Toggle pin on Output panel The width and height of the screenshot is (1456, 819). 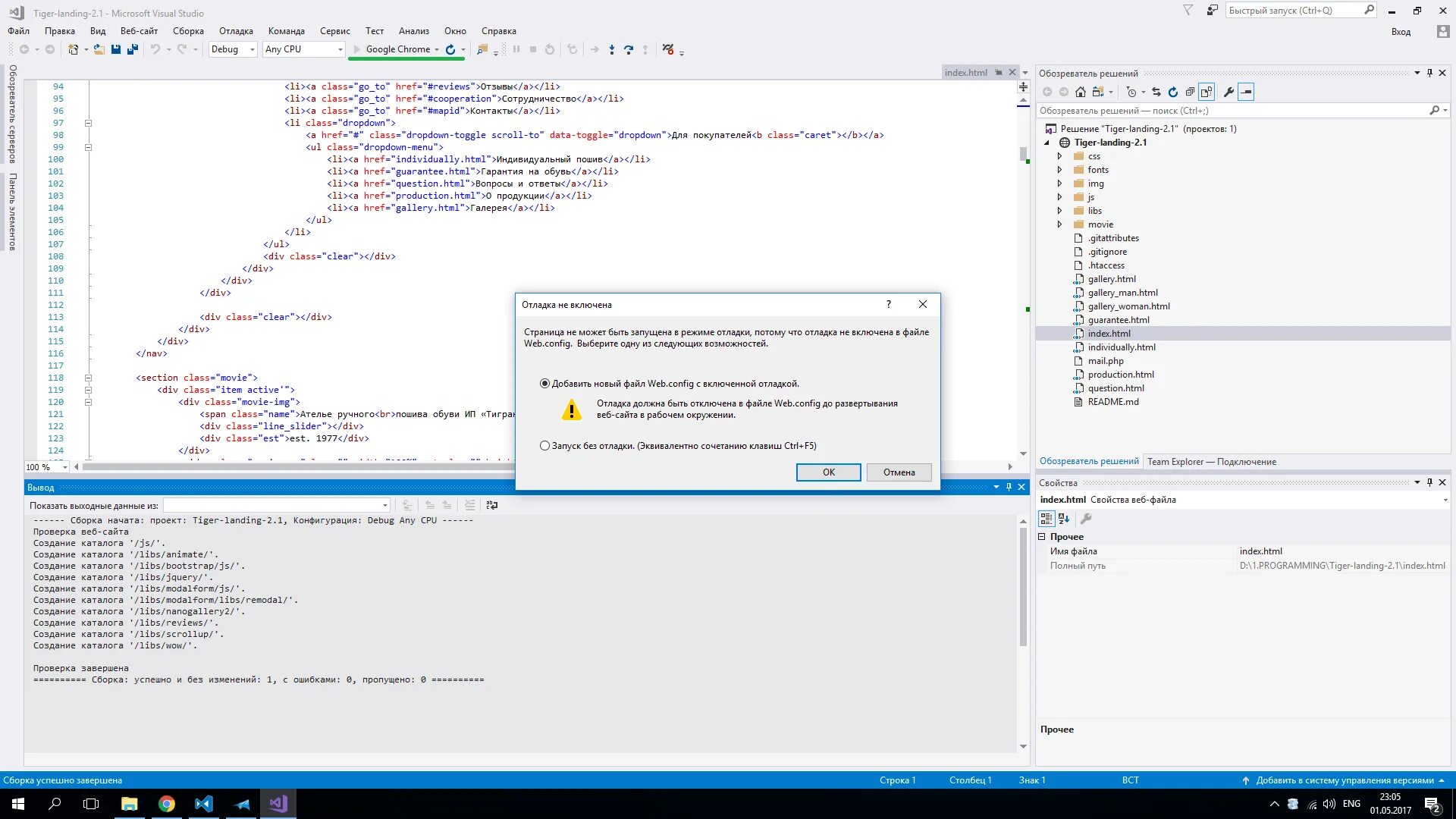(1009, 487)
